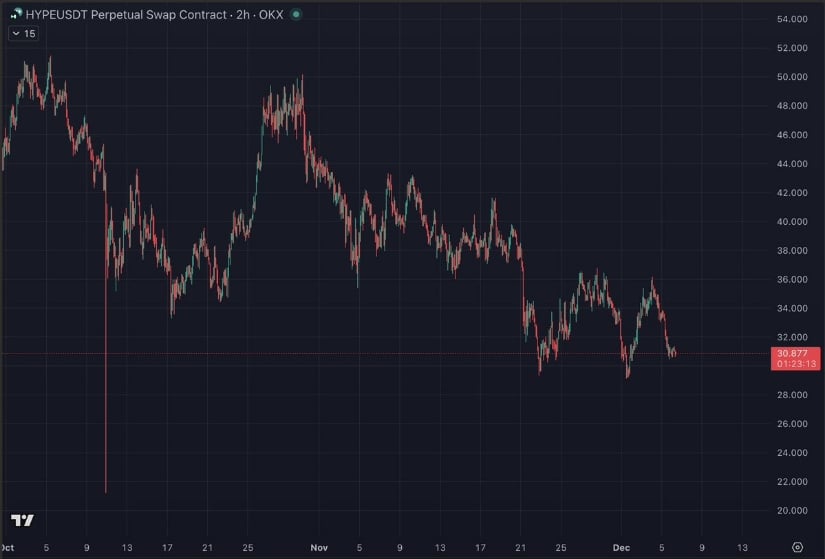825x559 pixels.
Task: Click the late-October candle peak near 50
Action: (301, 78)
